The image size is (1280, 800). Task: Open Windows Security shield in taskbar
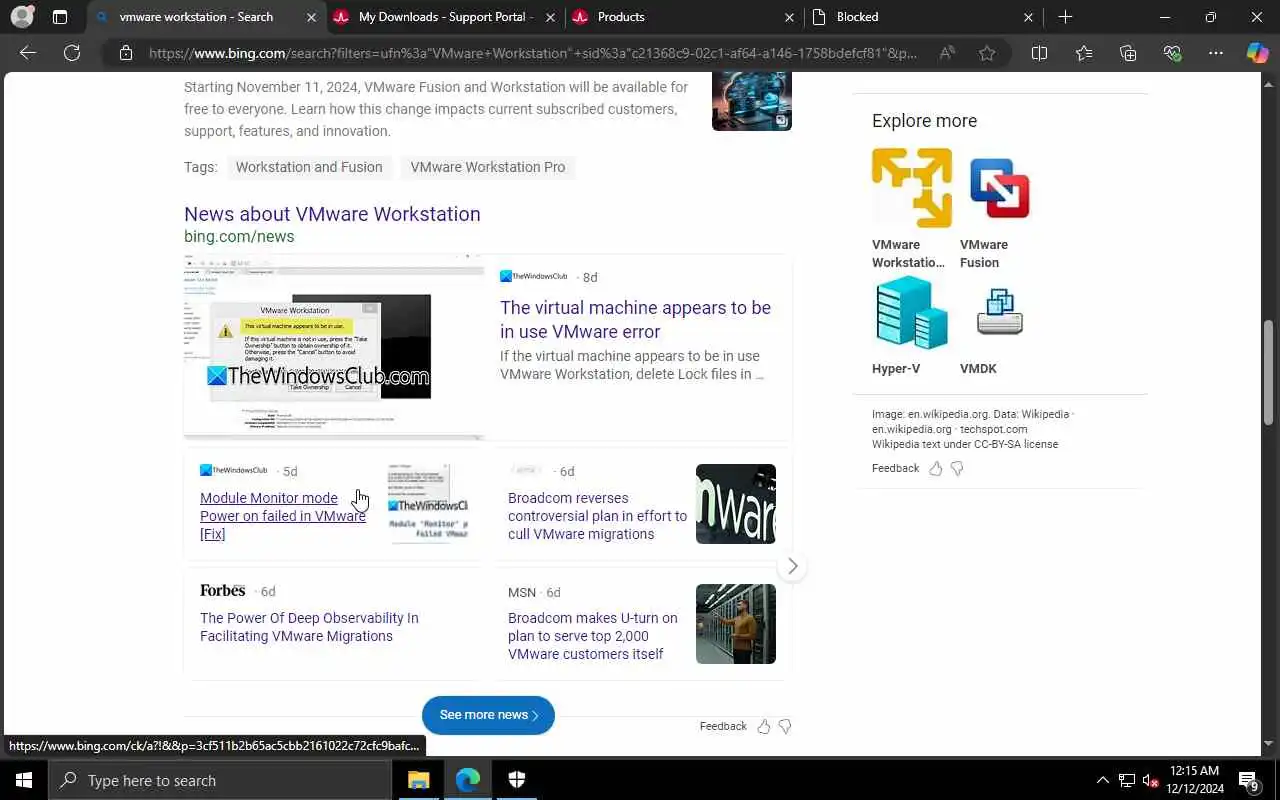pos(517,780)
